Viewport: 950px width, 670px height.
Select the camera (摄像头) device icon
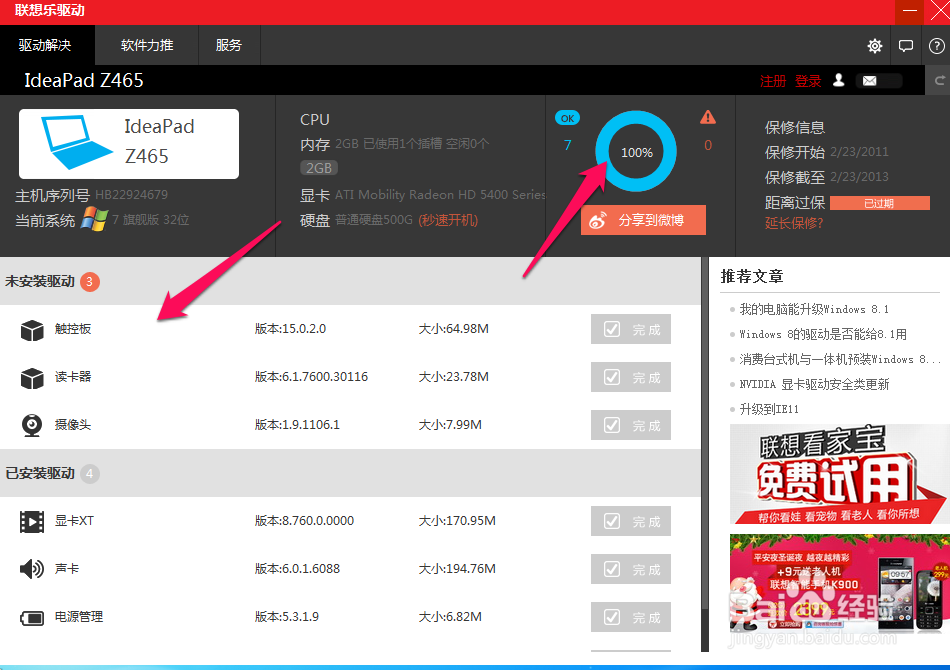[x=31, y=424]
